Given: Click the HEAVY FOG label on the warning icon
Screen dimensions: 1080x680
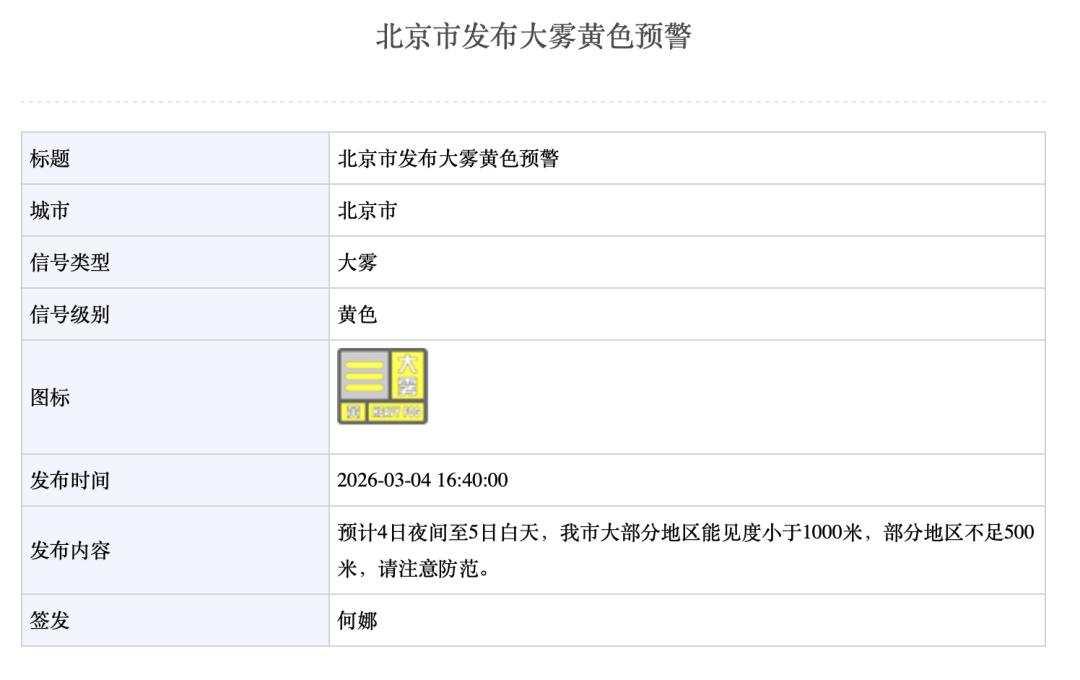Looking at the screenshot, I should (x=397, y=411).
